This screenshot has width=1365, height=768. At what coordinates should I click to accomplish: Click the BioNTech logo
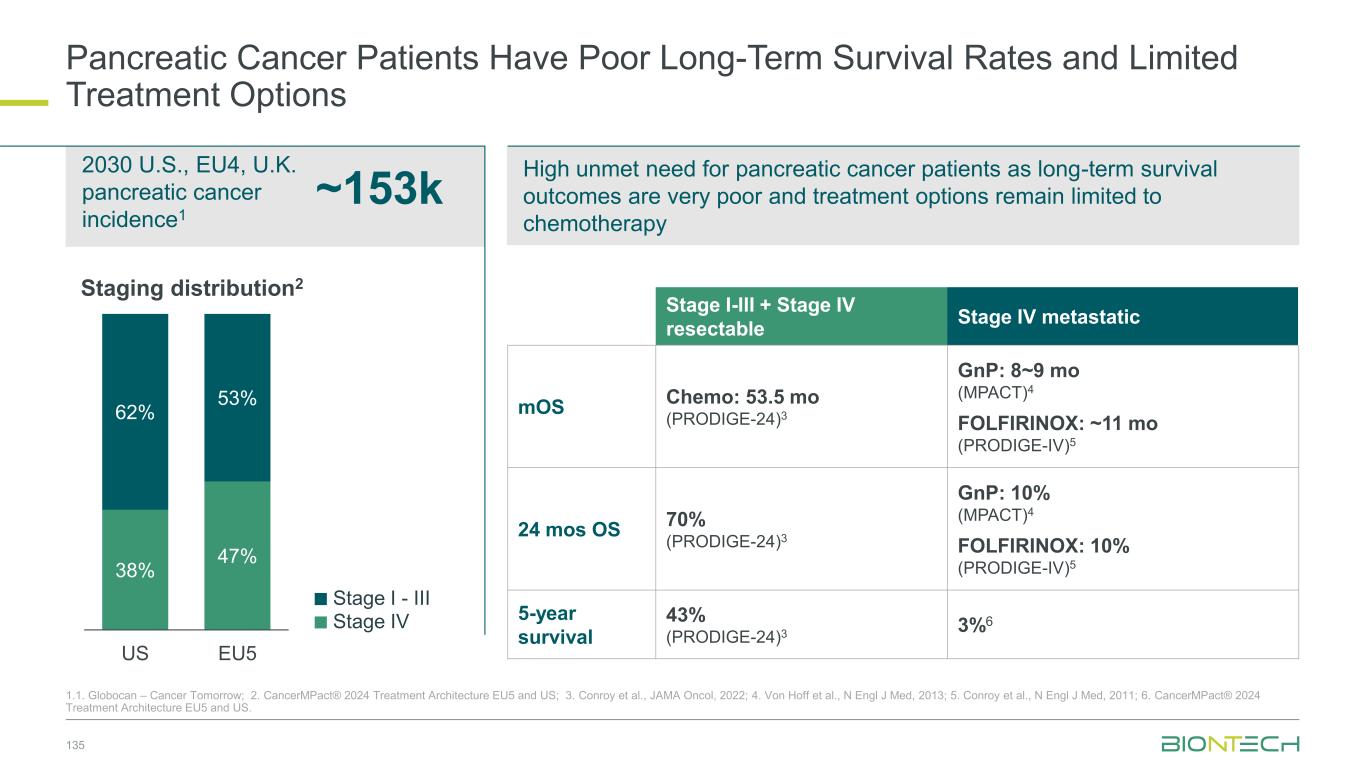click(1229, 744)
